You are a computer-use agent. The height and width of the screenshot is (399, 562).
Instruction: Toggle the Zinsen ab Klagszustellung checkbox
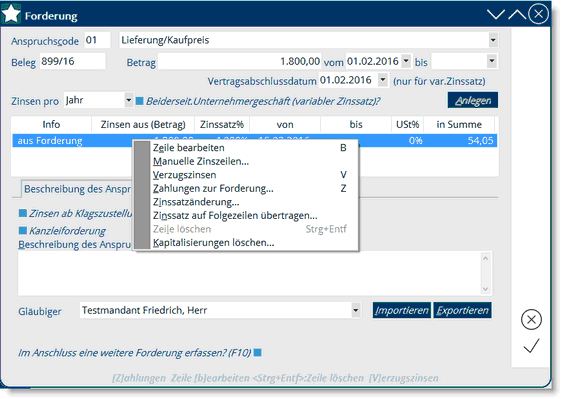23,213
